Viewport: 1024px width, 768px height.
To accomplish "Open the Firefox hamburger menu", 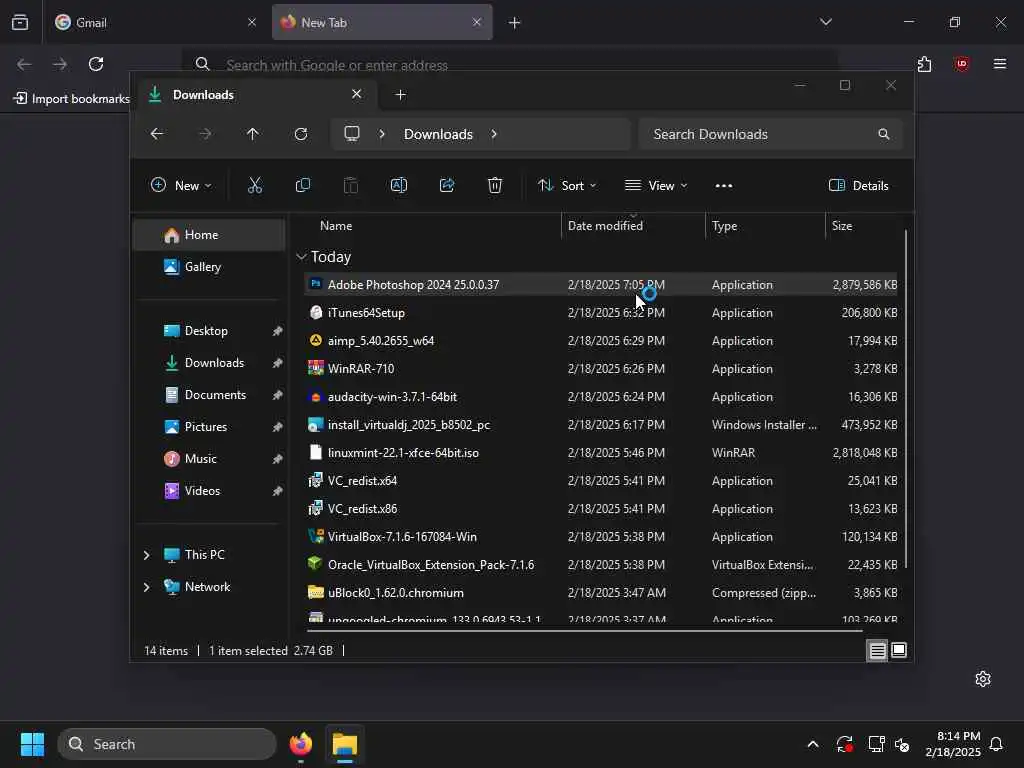I will 1000,64.
